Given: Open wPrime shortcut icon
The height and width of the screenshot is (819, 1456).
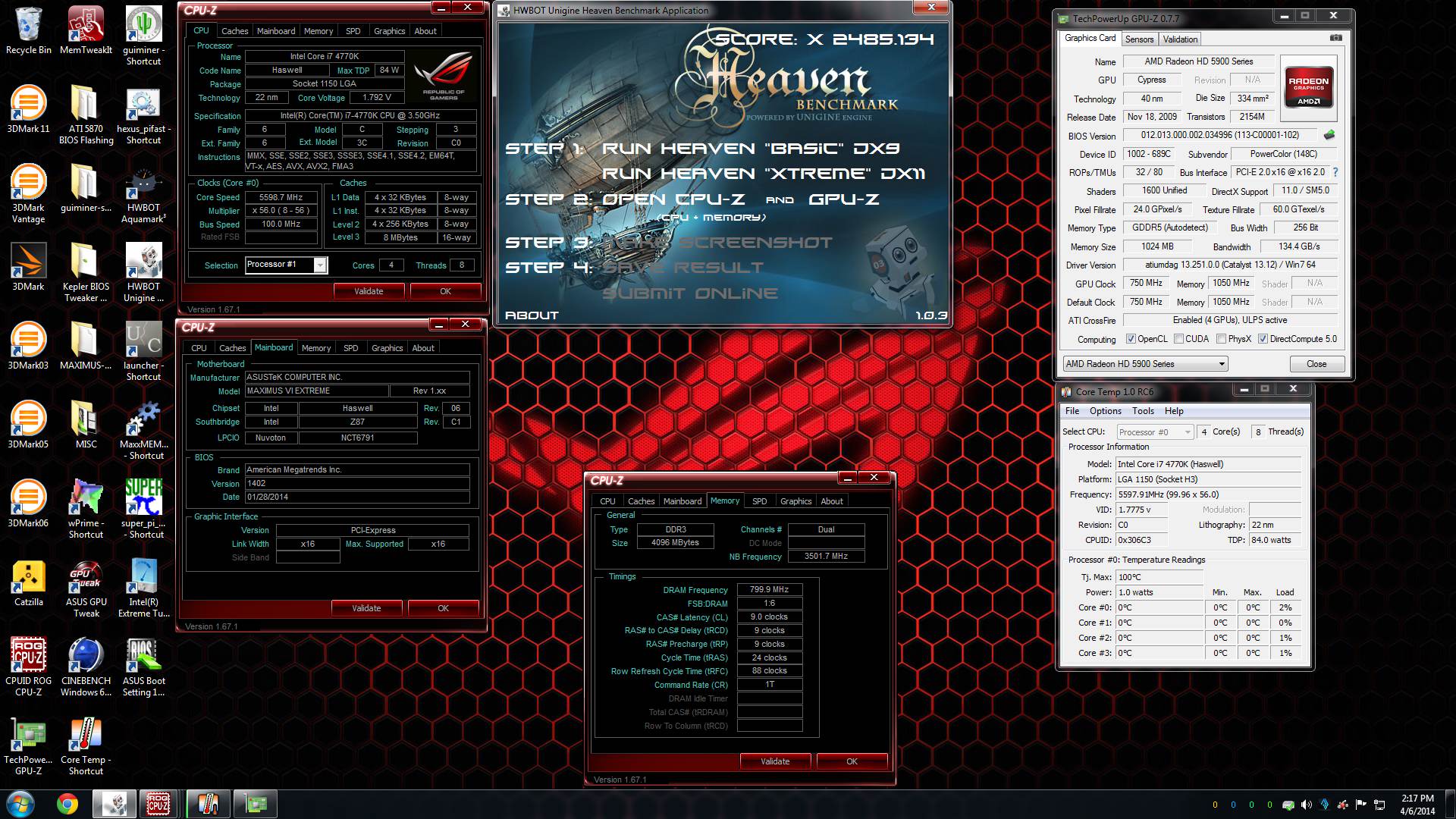Looking at the screenshot, I should (86, 509).
